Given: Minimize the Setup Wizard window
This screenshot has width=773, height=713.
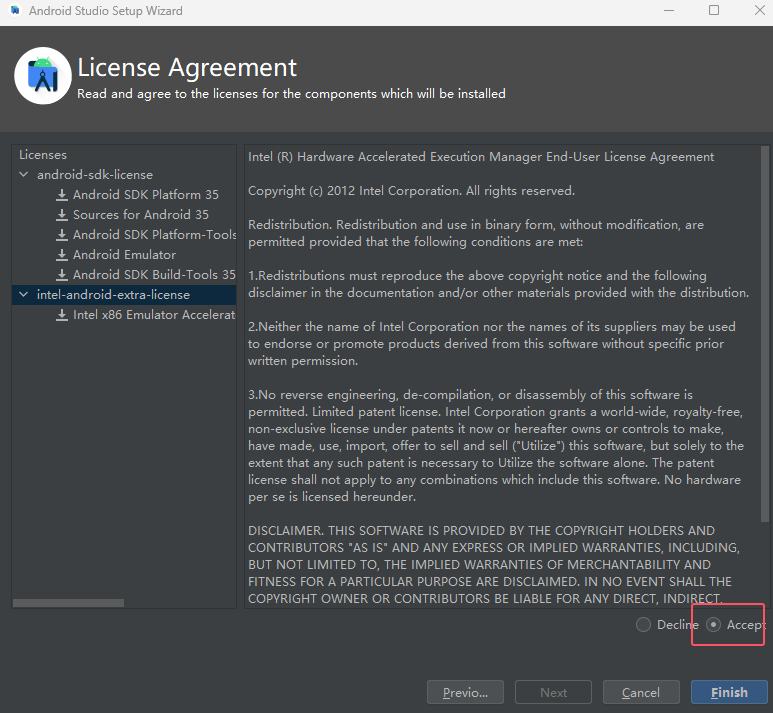Looking at the screenshot, I should click(x=669, y=10).
